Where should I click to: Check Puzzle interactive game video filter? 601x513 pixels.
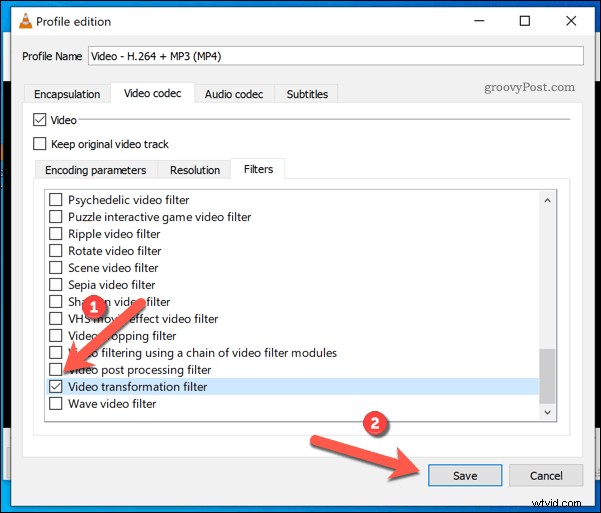pos(56,216)
